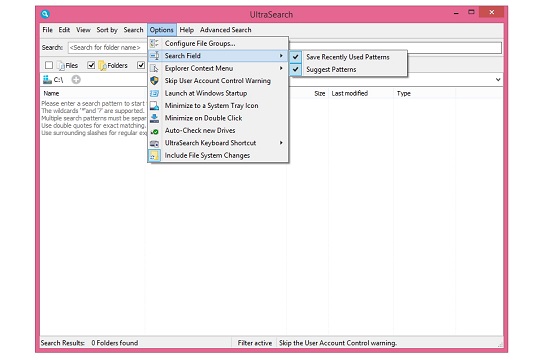Open the Sort by menu
The height and width of the screenshot is (360, 550).
[x=107, y=30]
